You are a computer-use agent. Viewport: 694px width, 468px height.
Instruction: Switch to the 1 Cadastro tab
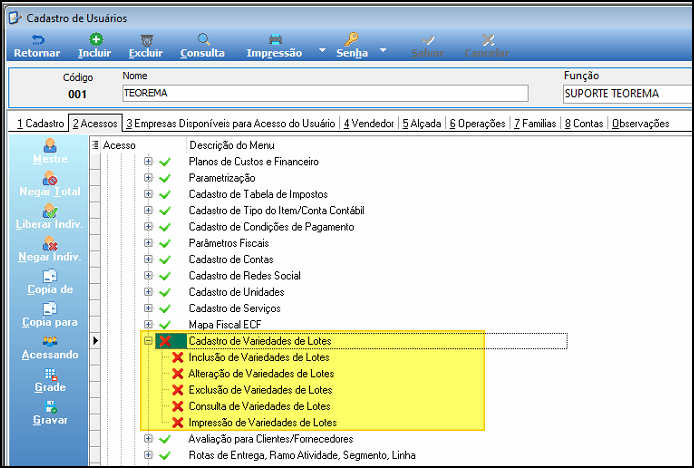coord(41,124)
